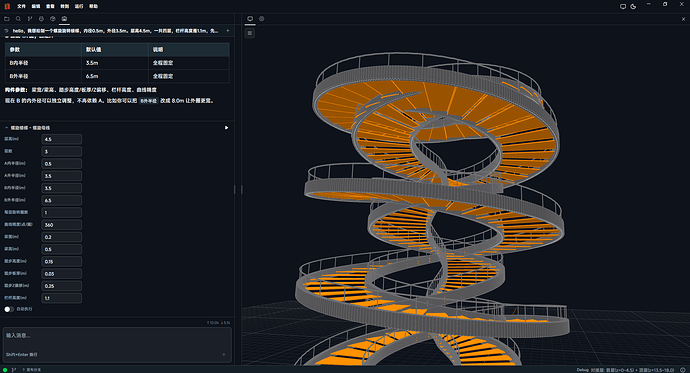The width and height of the screenshot is (690, 373).
Task: Click the hello conversation title text
Action: (x=115, y=31)
